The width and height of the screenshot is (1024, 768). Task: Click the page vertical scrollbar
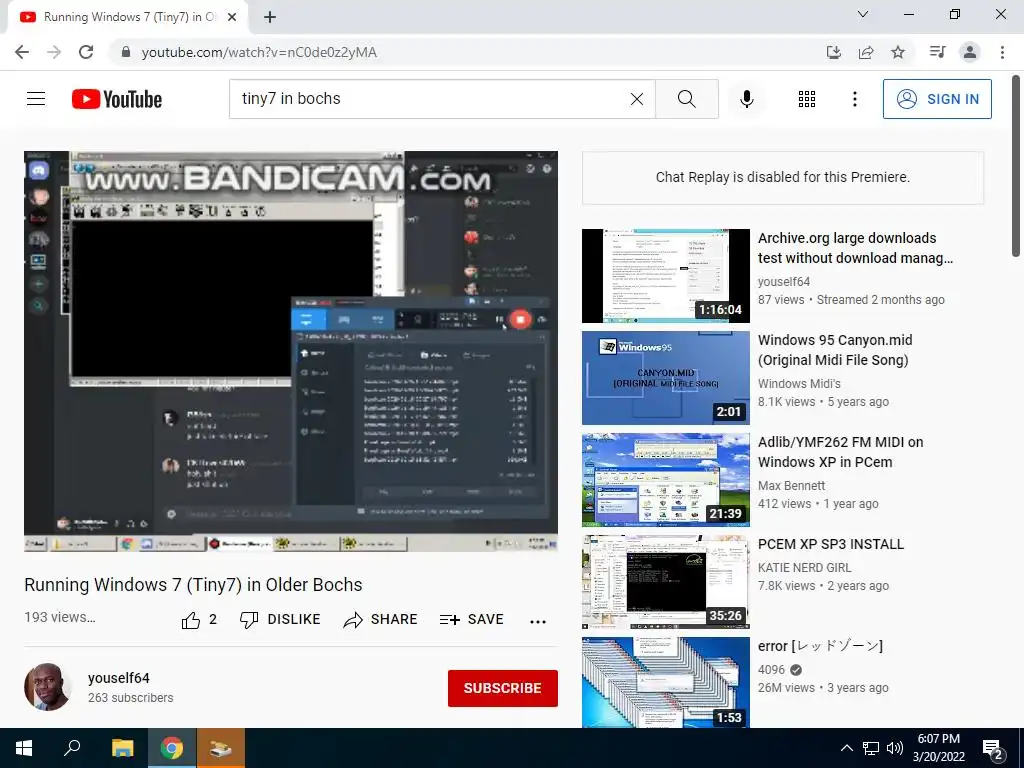tap(1016, 167)
